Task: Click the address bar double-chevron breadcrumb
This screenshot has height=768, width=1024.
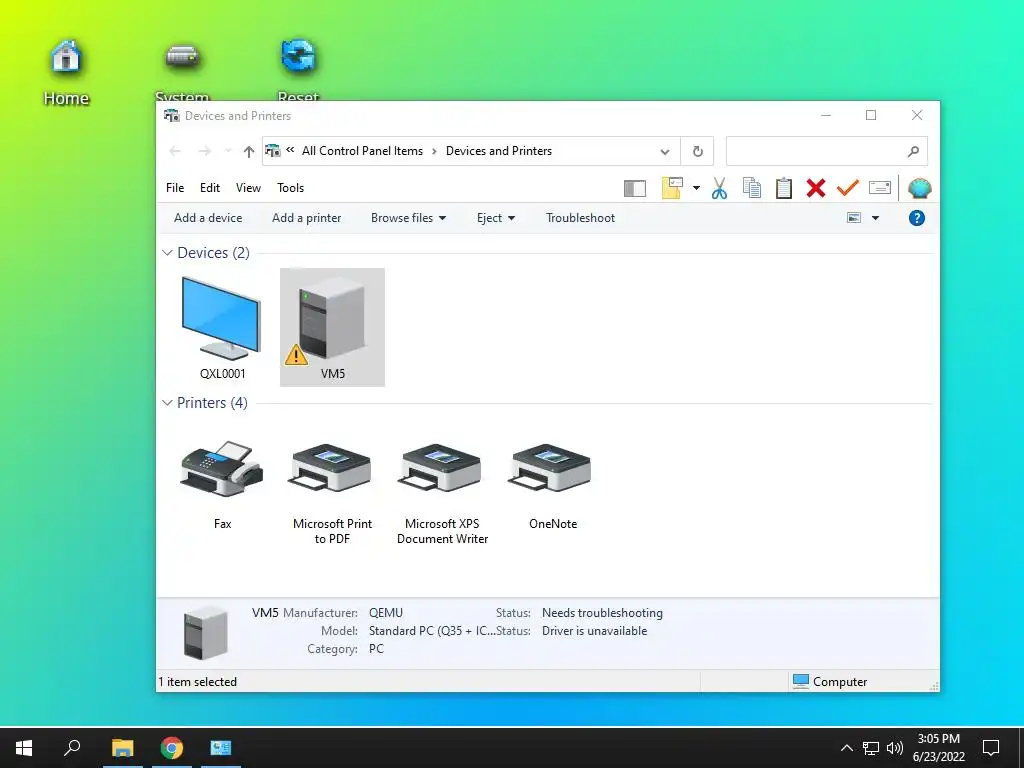Action: (290, 151)
